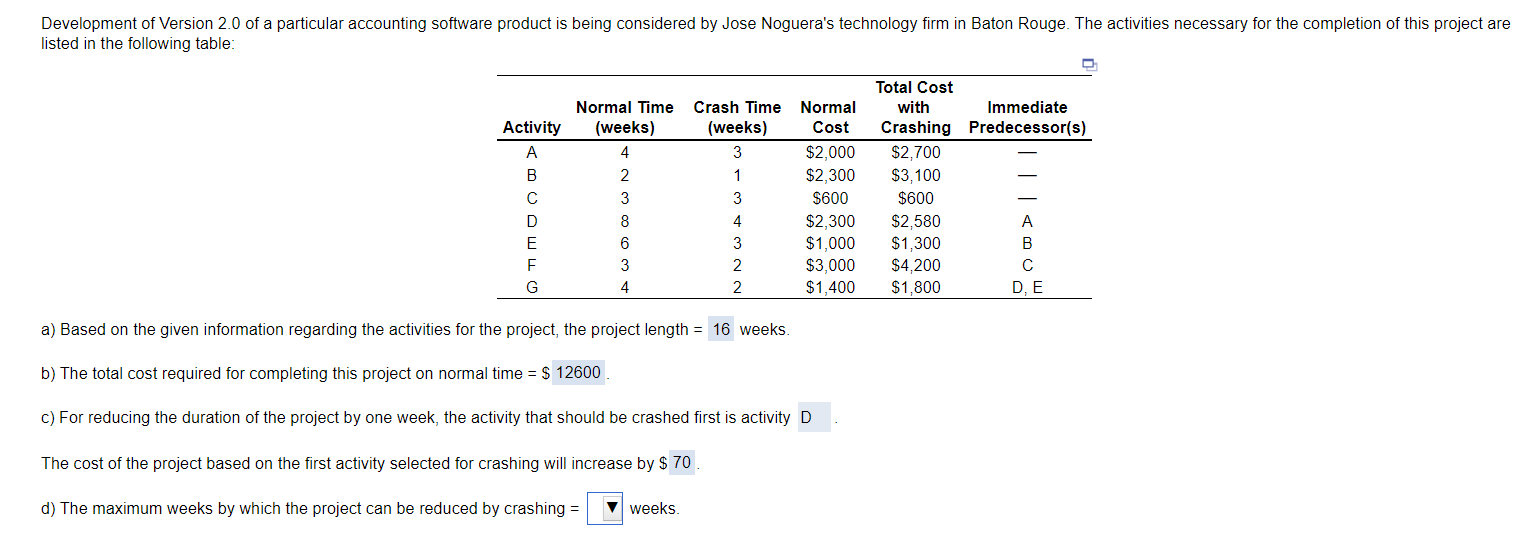This screenshot has height=547, width=1540.
Task: Click the crashed activity answer field showing D
Action: 813,417
